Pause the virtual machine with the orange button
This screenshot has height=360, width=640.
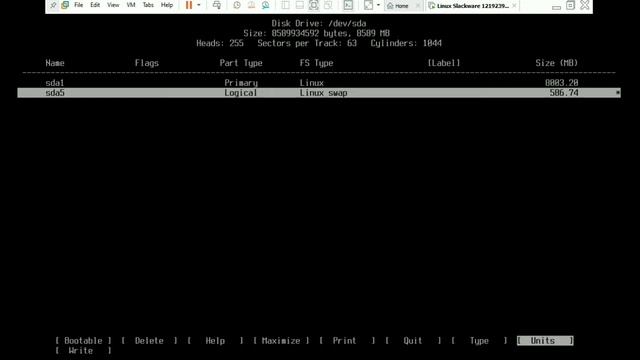(x=189, y=5)
